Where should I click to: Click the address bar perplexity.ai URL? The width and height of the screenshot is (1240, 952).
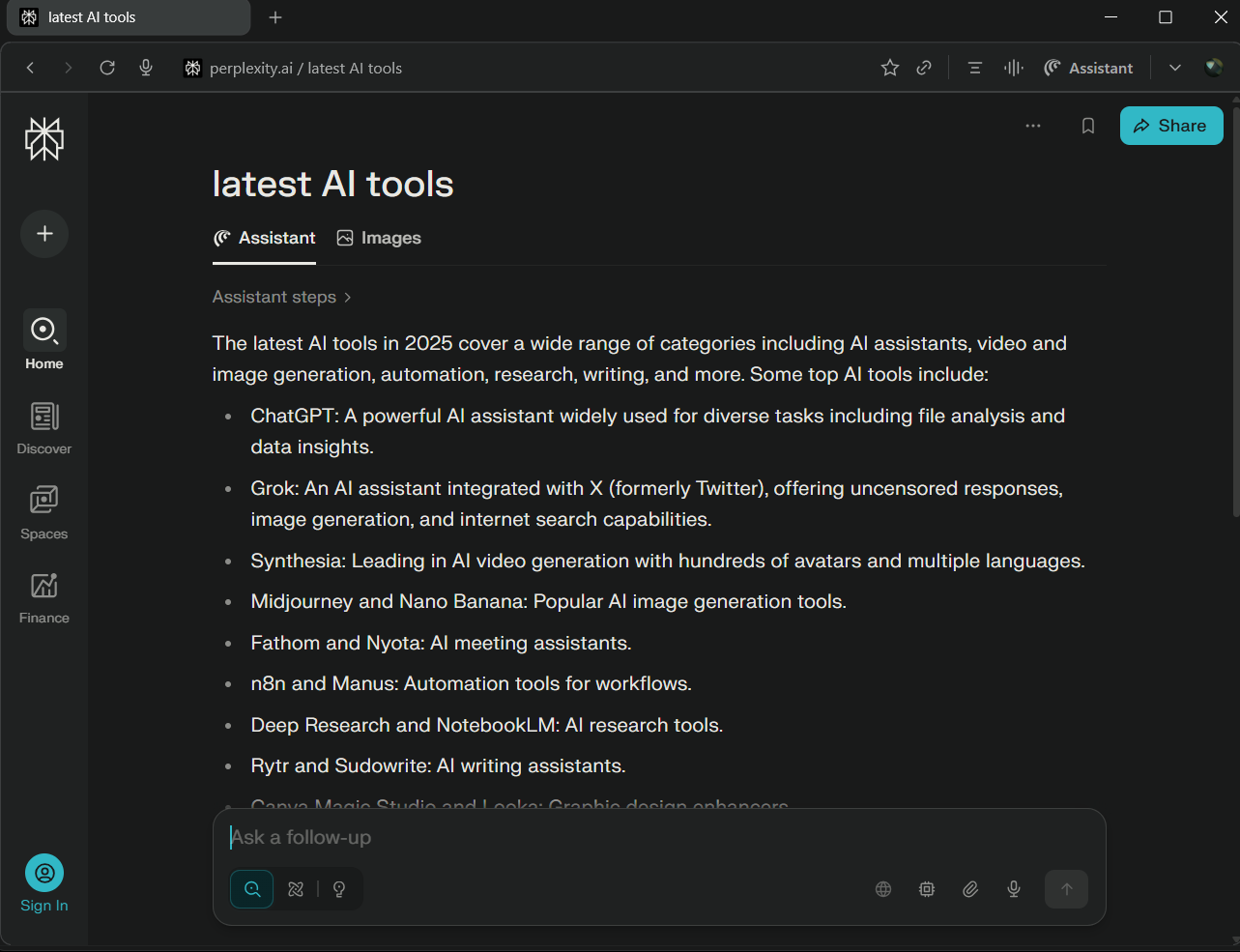click(305, 68)
